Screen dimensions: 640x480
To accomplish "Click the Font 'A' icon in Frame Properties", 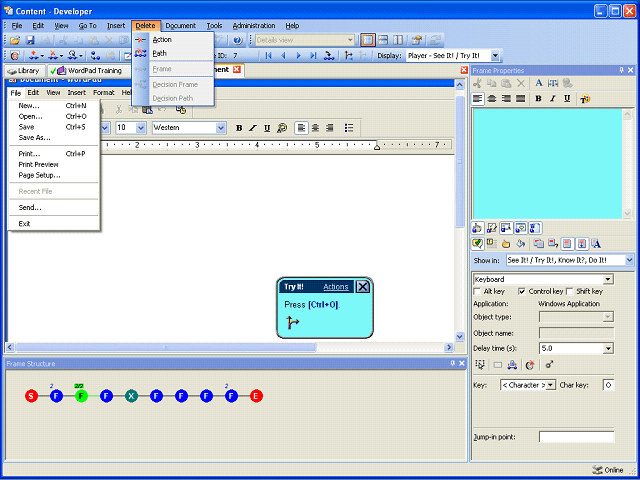I will (539, 83).
